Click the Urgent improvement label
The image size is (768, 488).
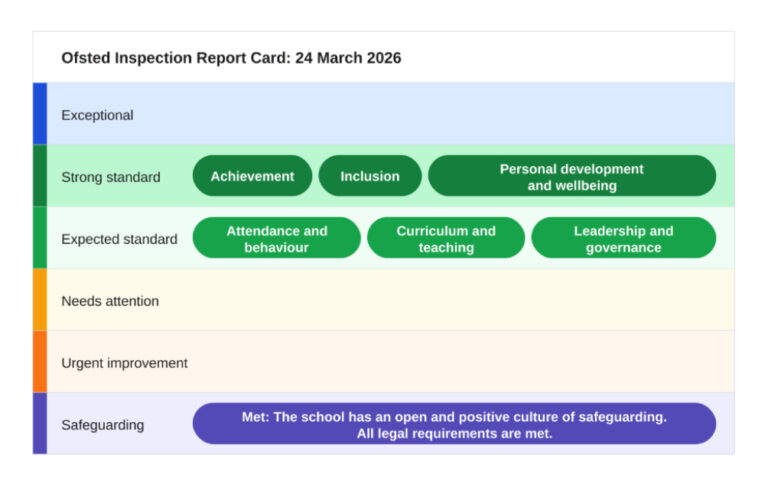coord(124,363)
